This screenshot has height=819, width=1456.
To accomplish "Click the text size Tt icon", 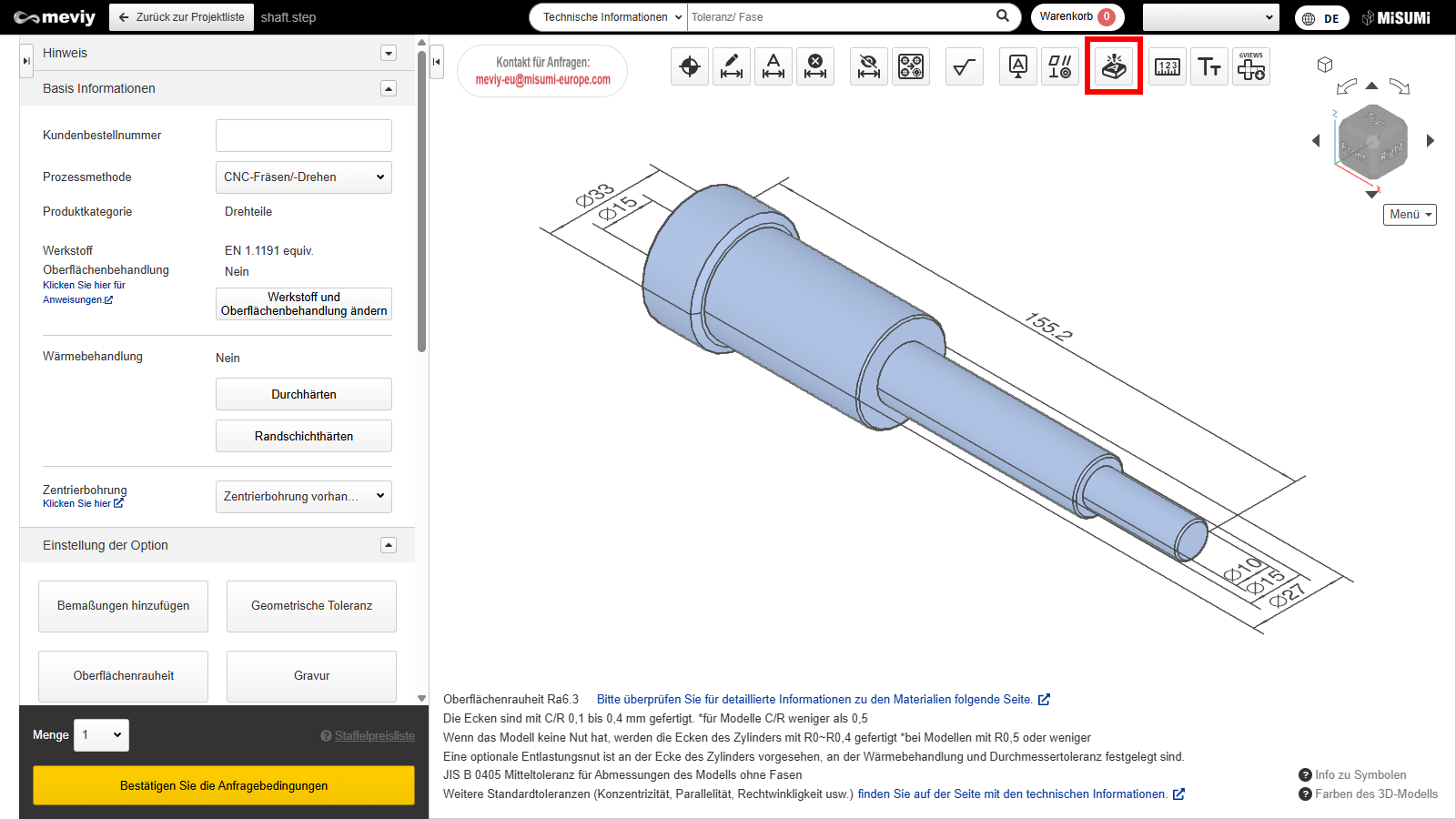I will point(1209,66).
